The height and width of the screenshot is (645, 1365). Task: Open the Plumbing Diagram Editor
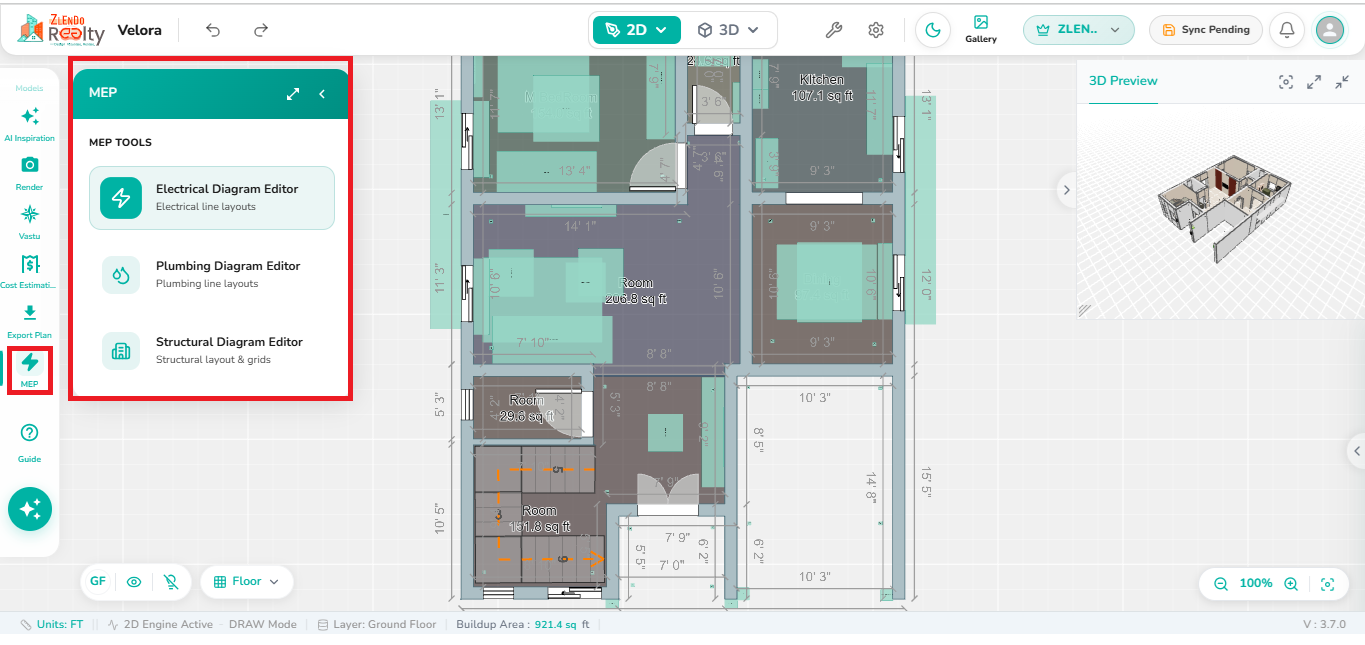point(212,275)
